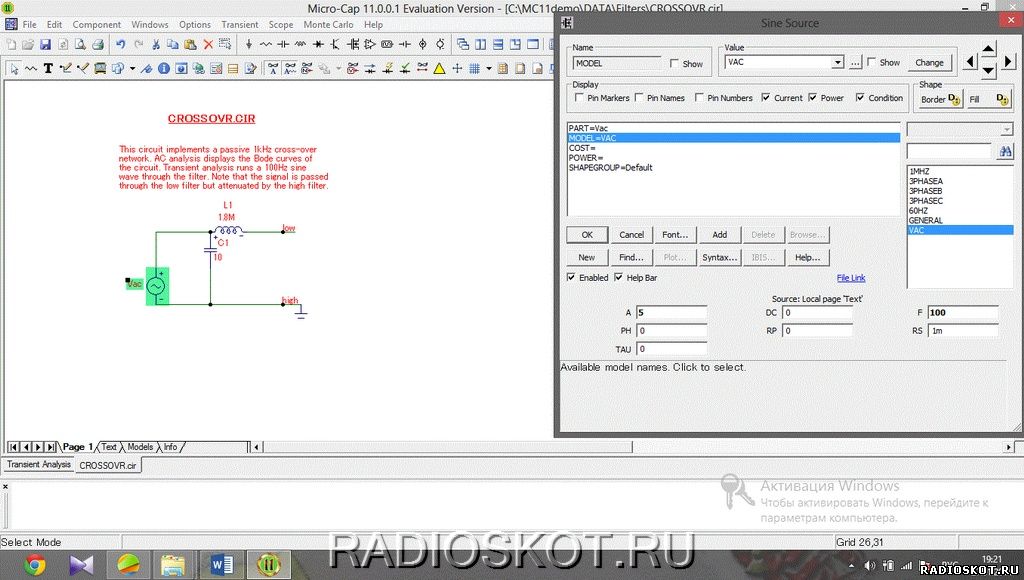The width and height of the screenshot is (1024, 580).
Task: Click the undo arrow in the toolbar
Action: click(x=120, y=44)
